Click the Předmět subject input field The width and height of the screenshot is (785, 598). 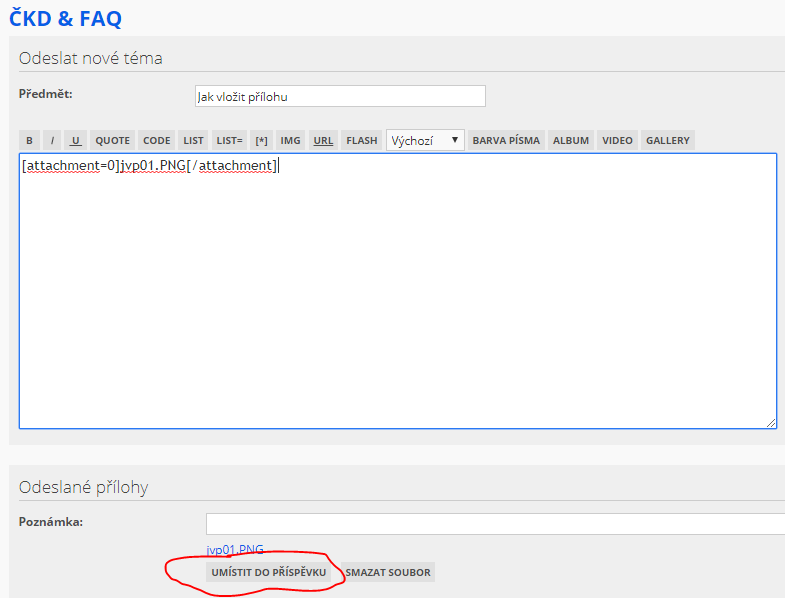340,96
